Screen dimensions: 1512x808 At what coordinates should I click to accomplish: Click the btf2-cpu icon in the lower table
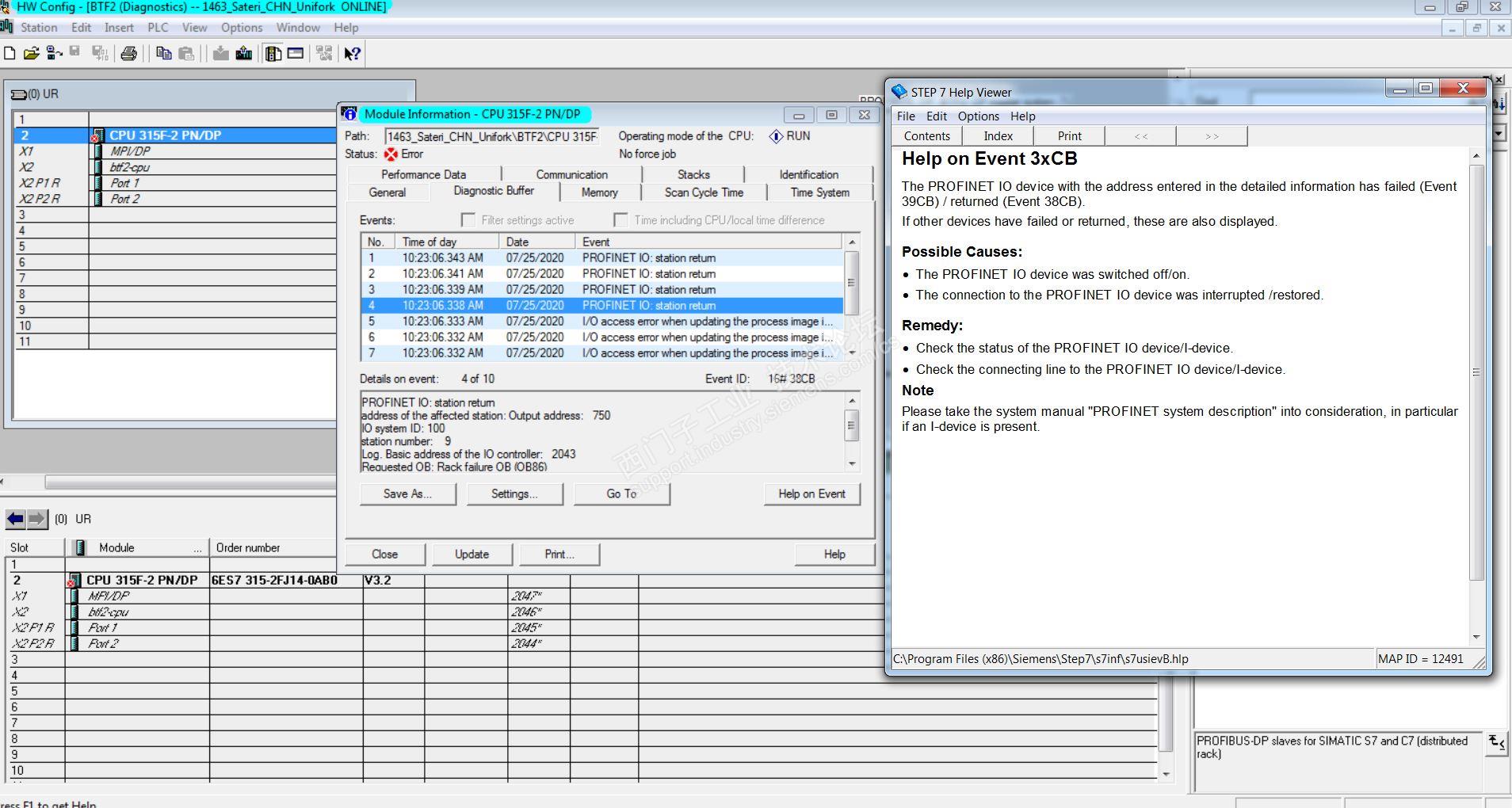pos(75,612)
